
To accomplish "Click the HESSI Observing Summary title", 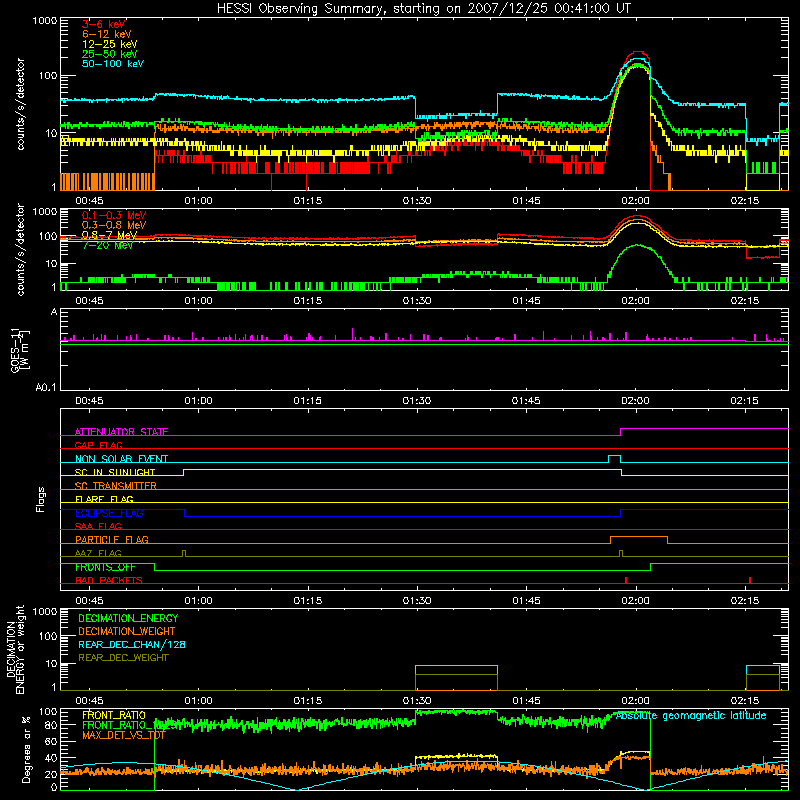I will 424,9.
